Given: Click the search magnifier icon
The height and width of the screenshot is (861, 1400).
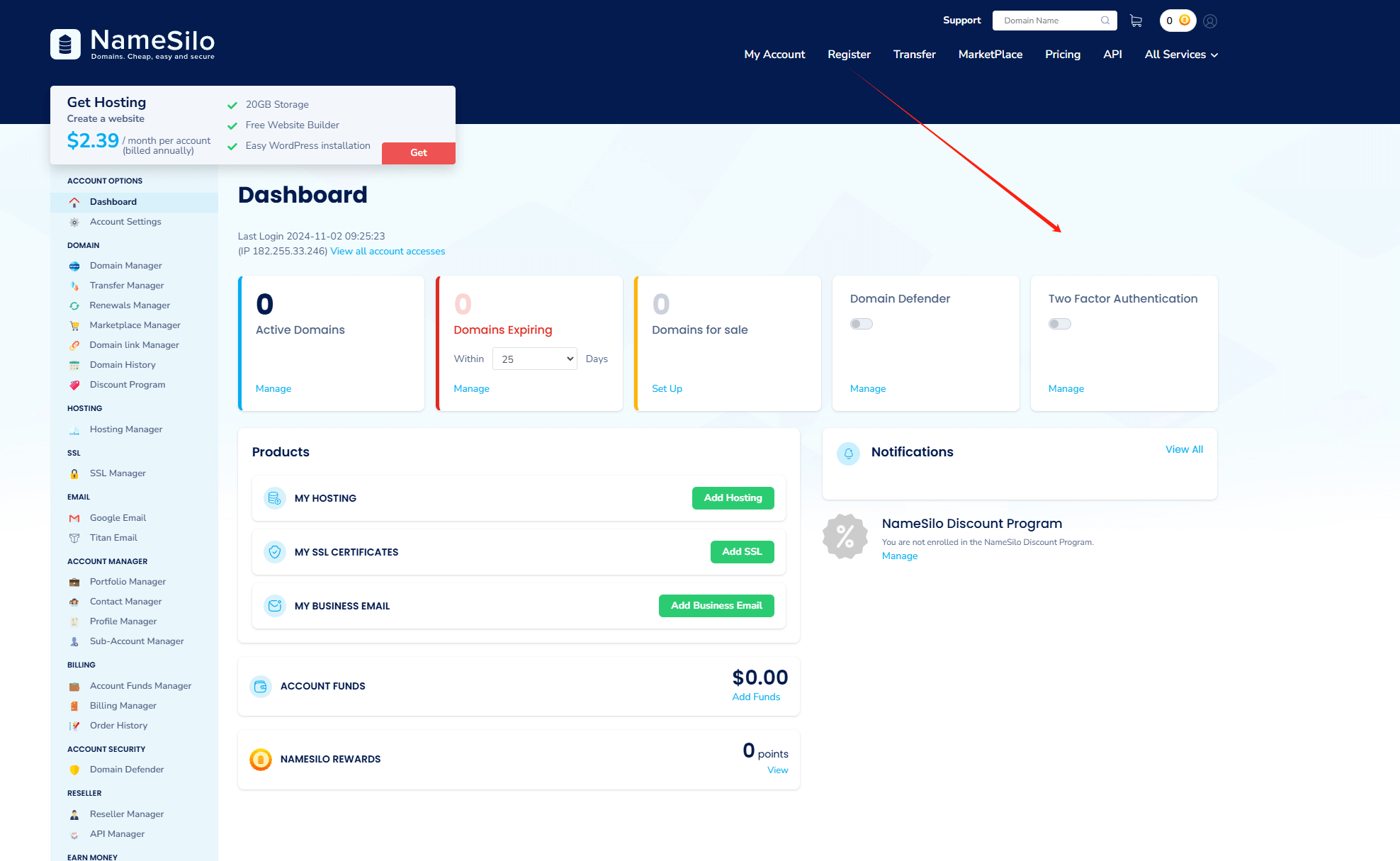Looking at the screenshot, I should [x=1105, y=21].
